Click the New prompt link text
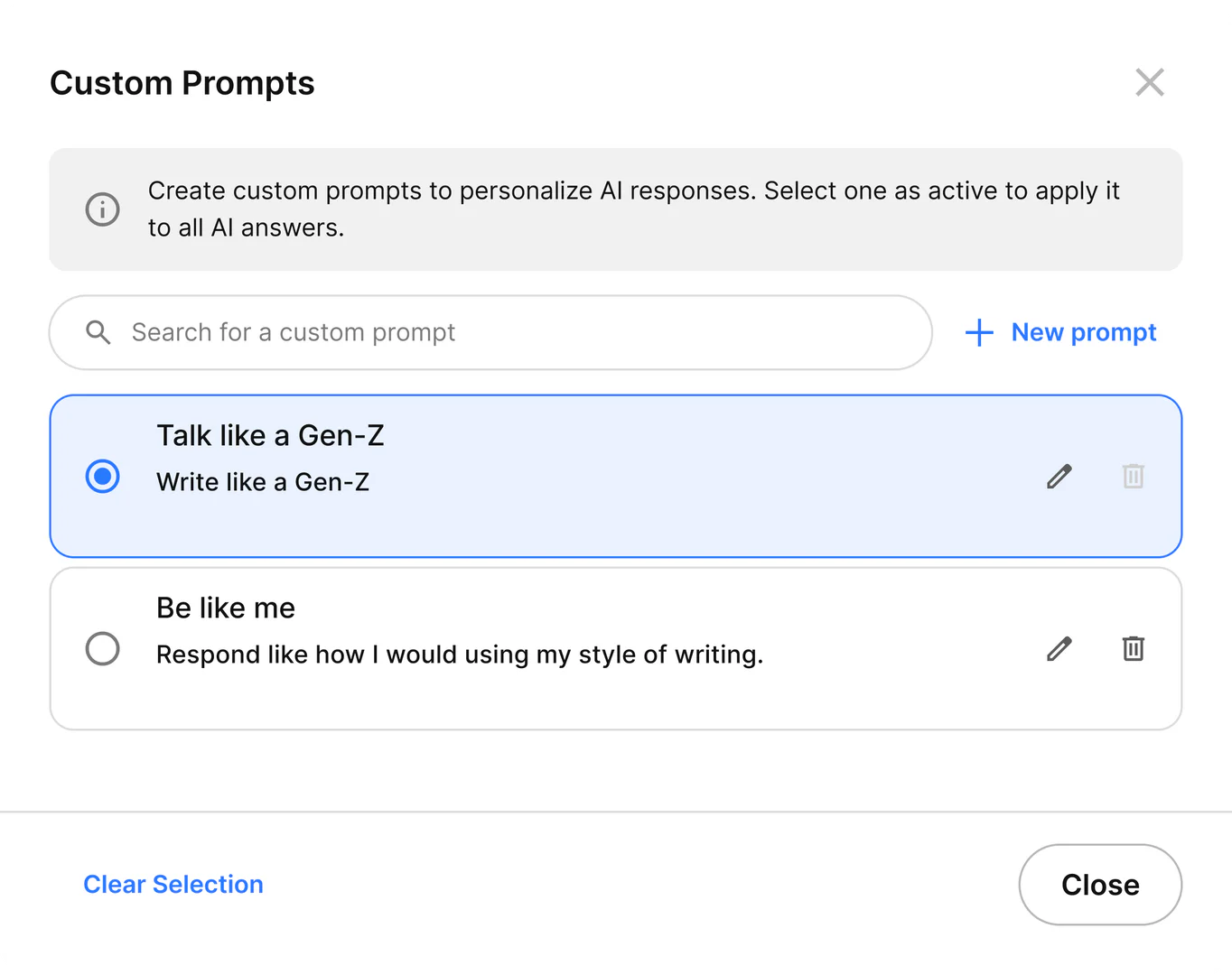The height and width of the screenshot is (975, 1232). tap(1083, 332)
